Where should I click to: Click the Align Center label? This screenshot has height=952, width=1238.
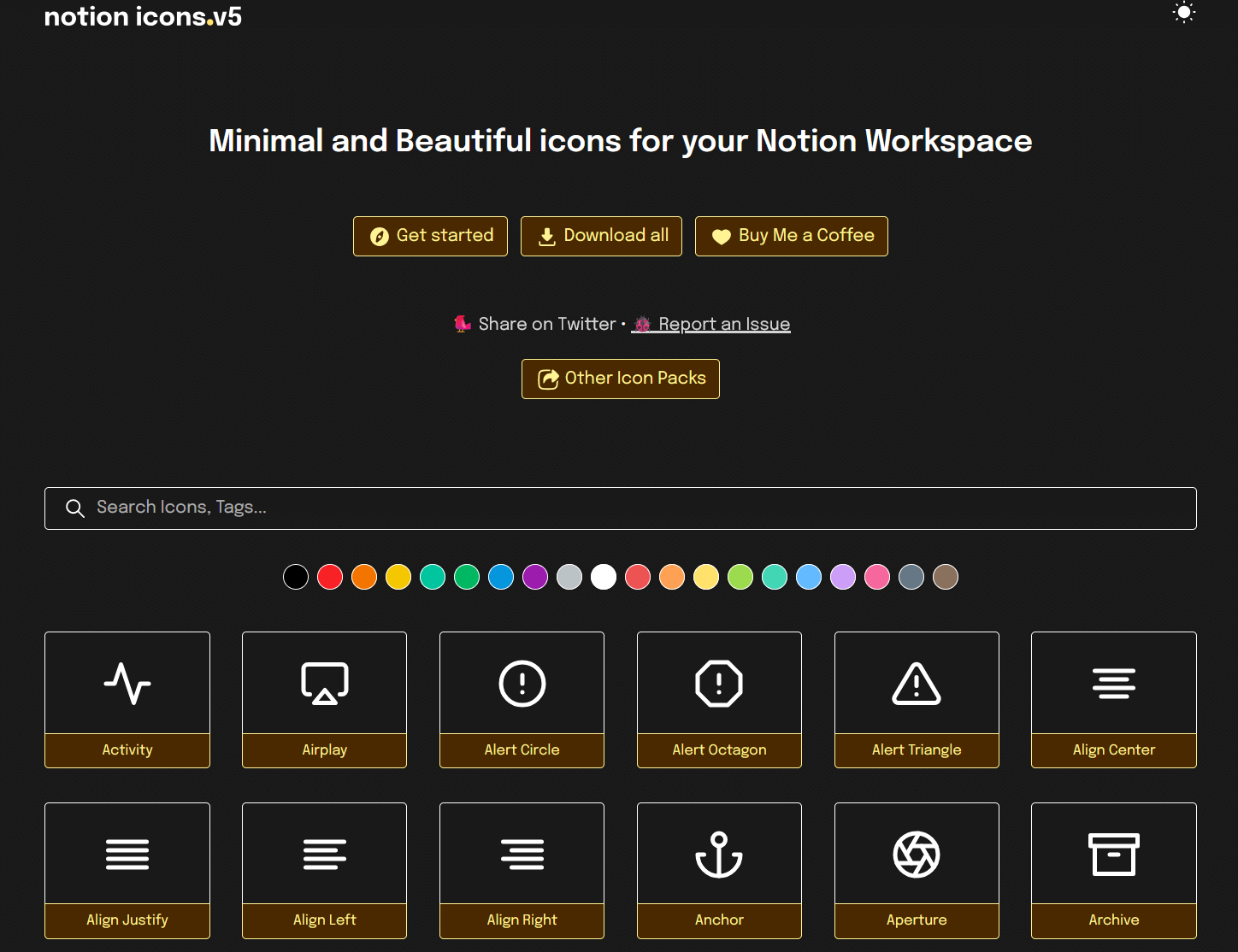[x=1114, y=750]
